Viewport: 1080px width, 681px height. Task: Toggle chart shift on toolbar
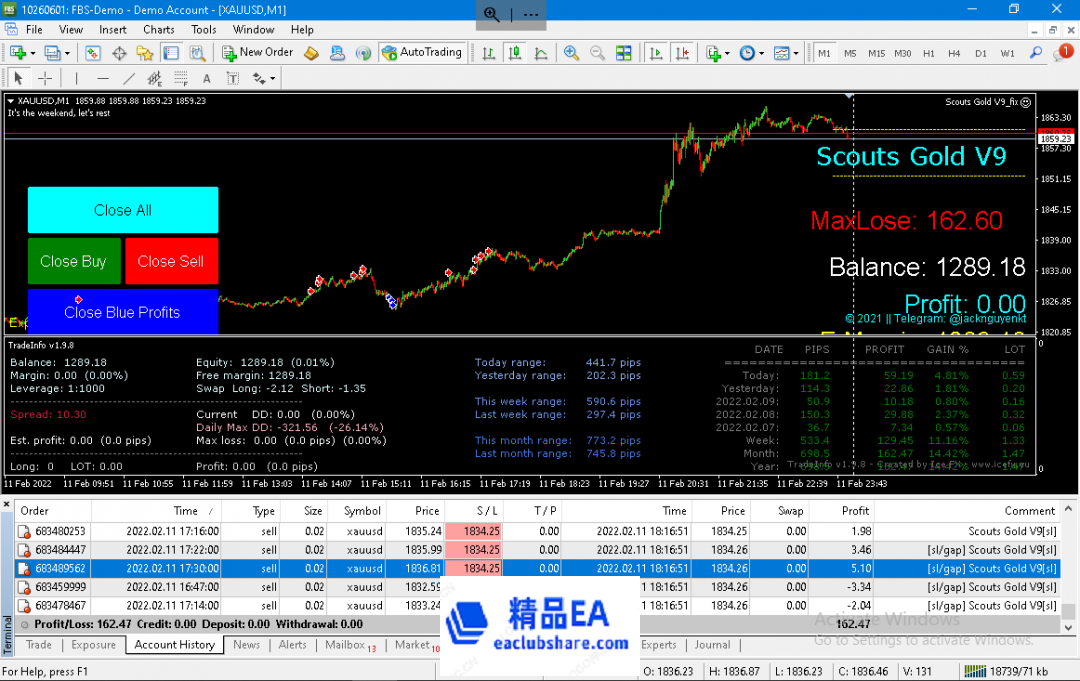click(682, 53)
